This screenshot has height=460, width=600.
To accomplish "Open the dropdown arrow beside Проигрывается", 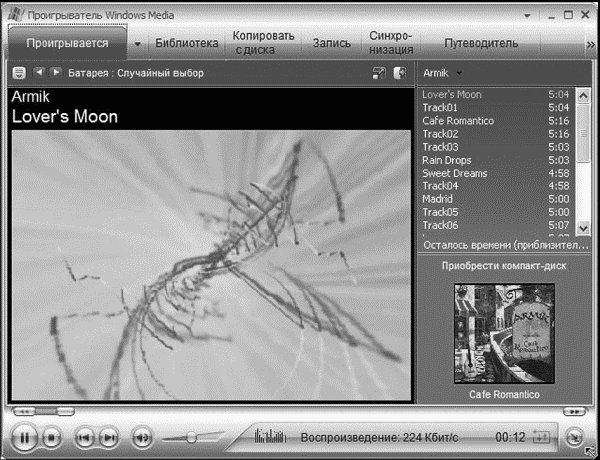I will [x=137, y=44].
